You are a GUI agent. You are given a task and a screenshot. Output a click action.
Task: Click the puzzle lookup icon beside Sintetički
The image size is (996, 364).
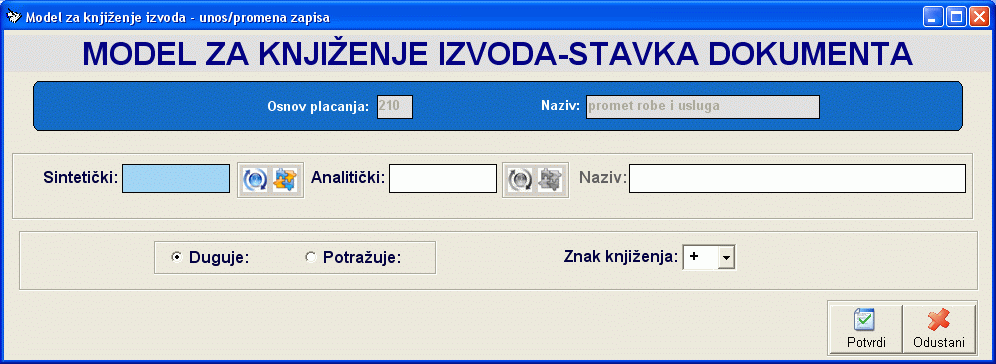(285, 180)
